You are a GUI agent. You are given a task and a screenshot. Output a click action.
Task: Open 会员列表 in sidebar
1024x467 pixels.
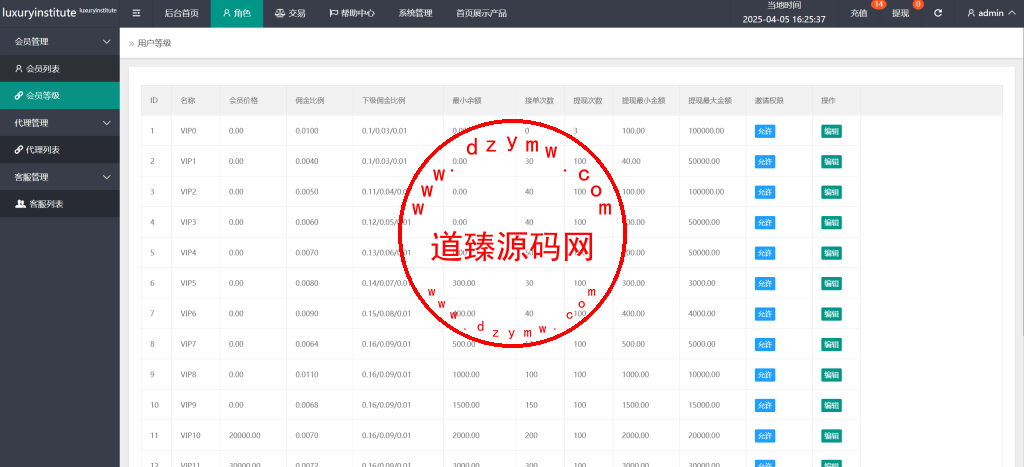[59, 69]
